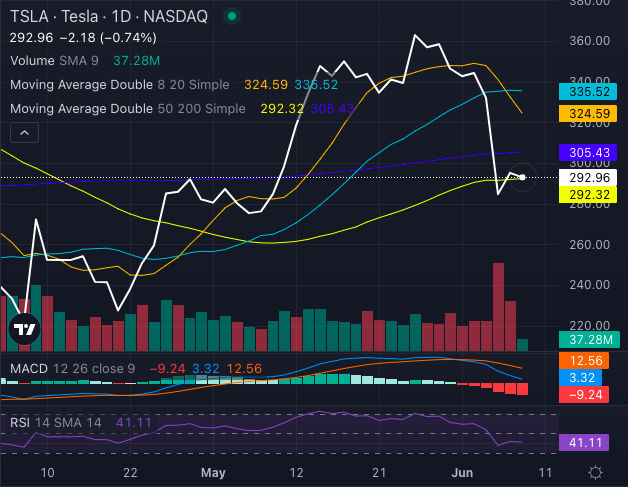The image size is (628, 487).
Task: Click the 292.96 −2.18 (−0.74%) quote
Action: (x=83, y=38)
